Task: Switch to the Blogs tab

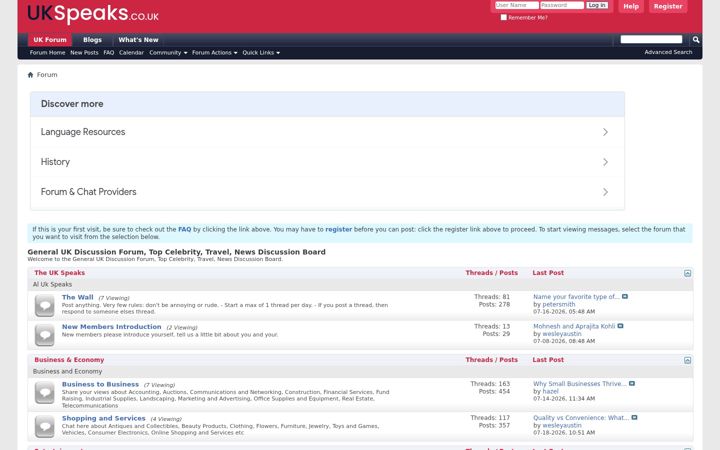Action: [x=92, y=40]
